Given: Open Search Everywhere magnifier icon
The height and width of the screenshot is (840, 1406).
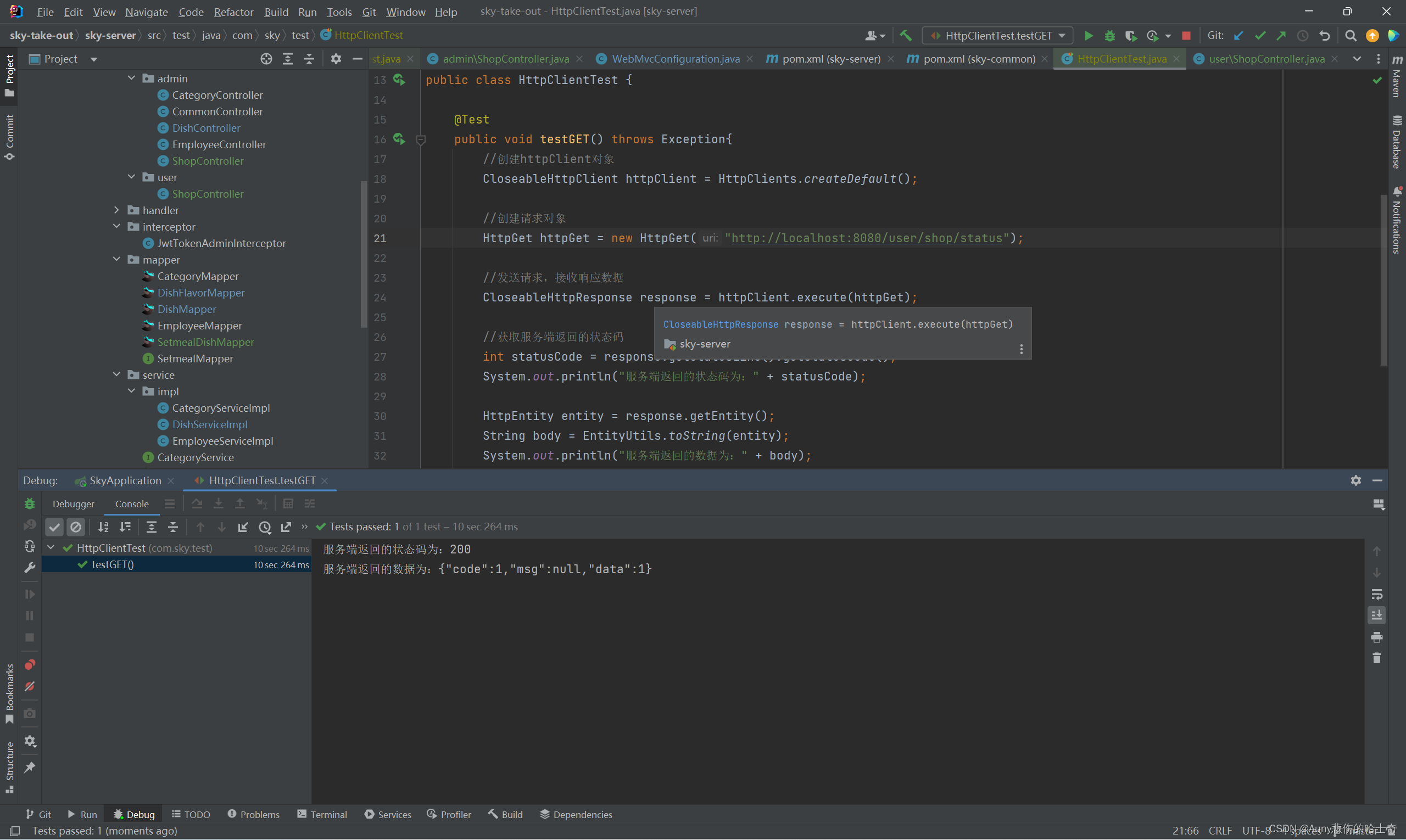Looking at the screenshot, I should coord(1351,36).
